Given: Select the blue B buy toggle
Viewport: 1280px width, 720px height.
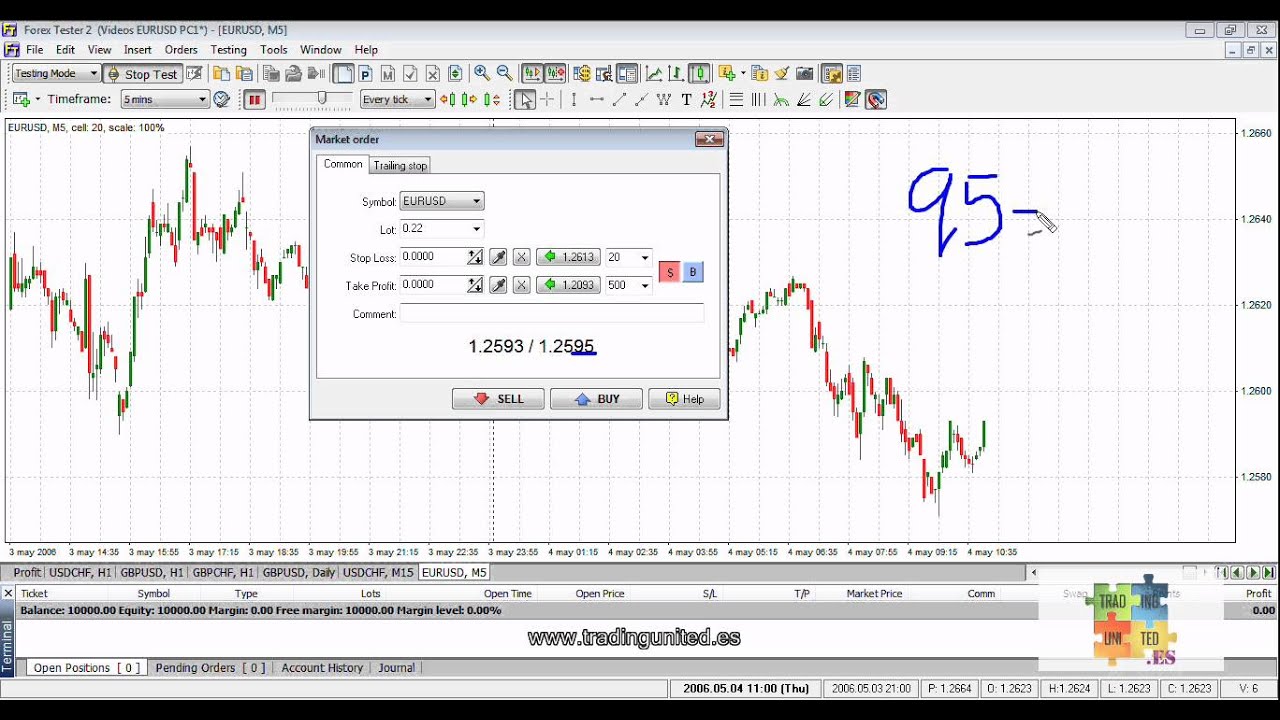Looking at the screenshot, I should (692, 272).
